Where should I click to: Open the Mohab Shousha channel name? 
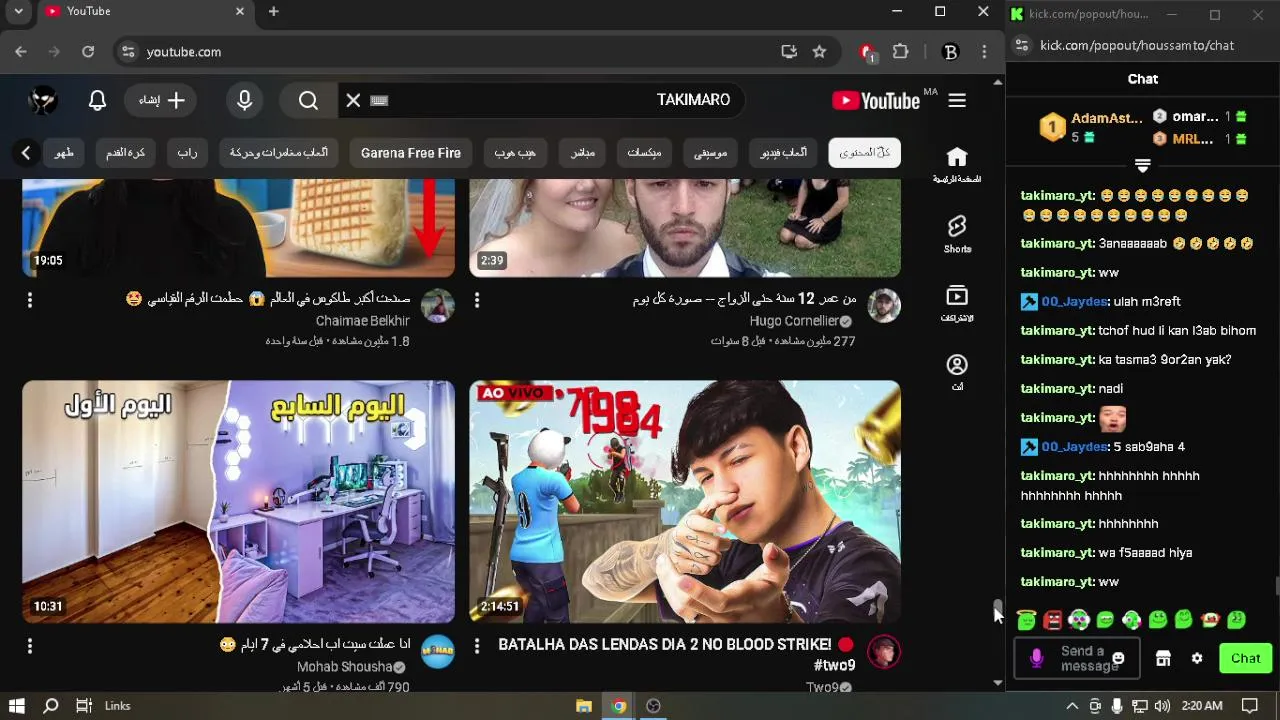[344, 667]
